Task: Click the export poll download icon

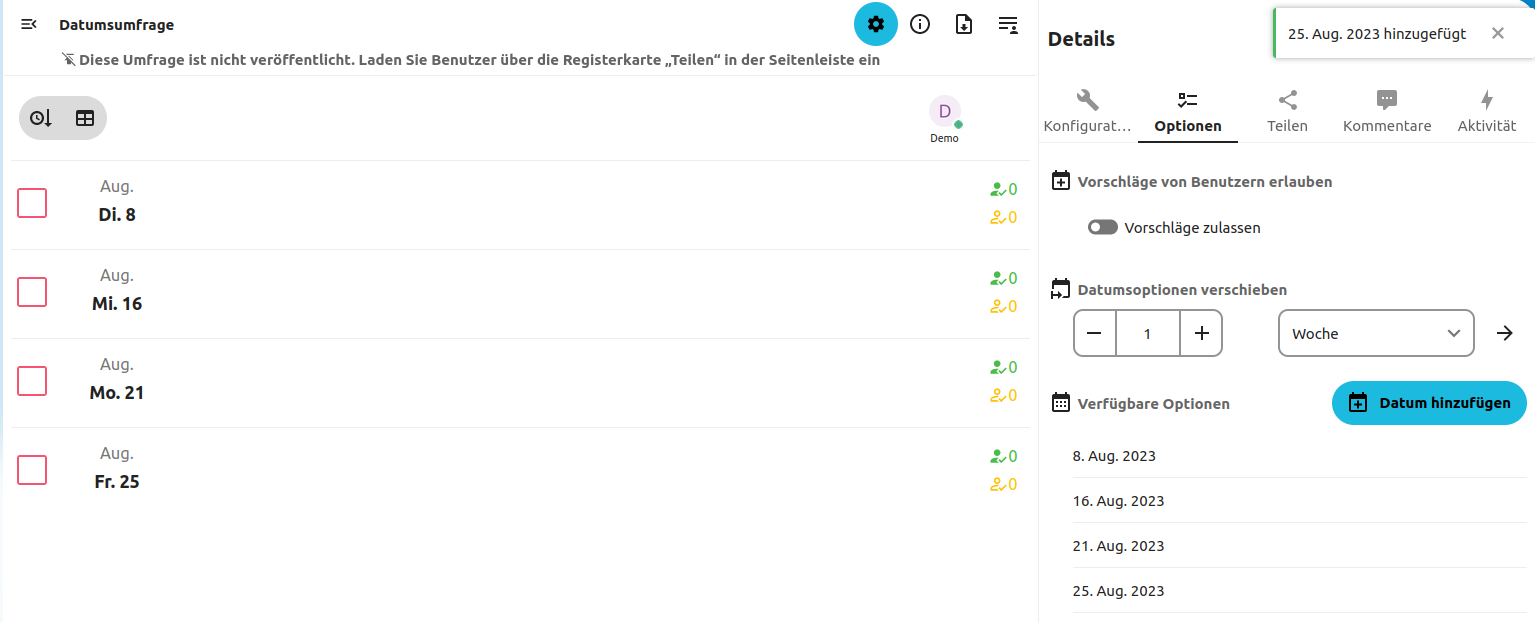Action: (964, 24)
